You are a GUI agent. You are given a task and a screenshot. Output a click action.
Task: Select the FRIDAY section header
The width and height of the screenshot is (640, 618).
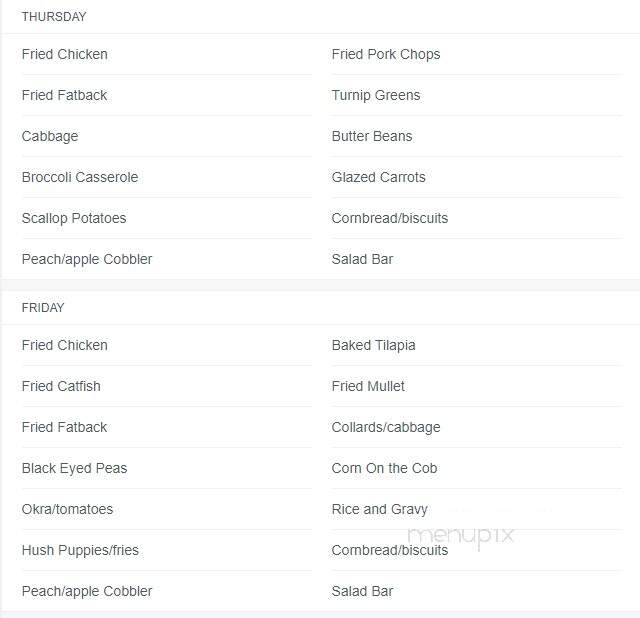tap(43, 308)
